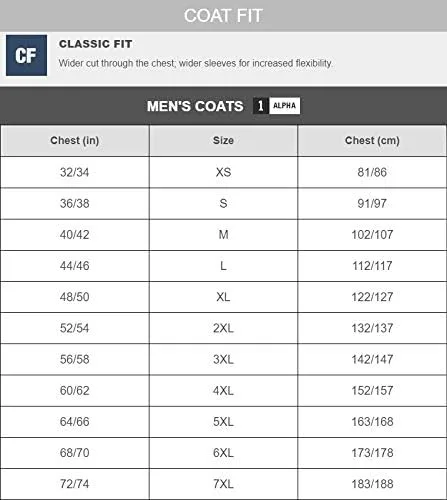Click the 44/46 chest inches cell
Image resolution: width=447 pixels, height=500 pixels.
click(x=75, y=266)
